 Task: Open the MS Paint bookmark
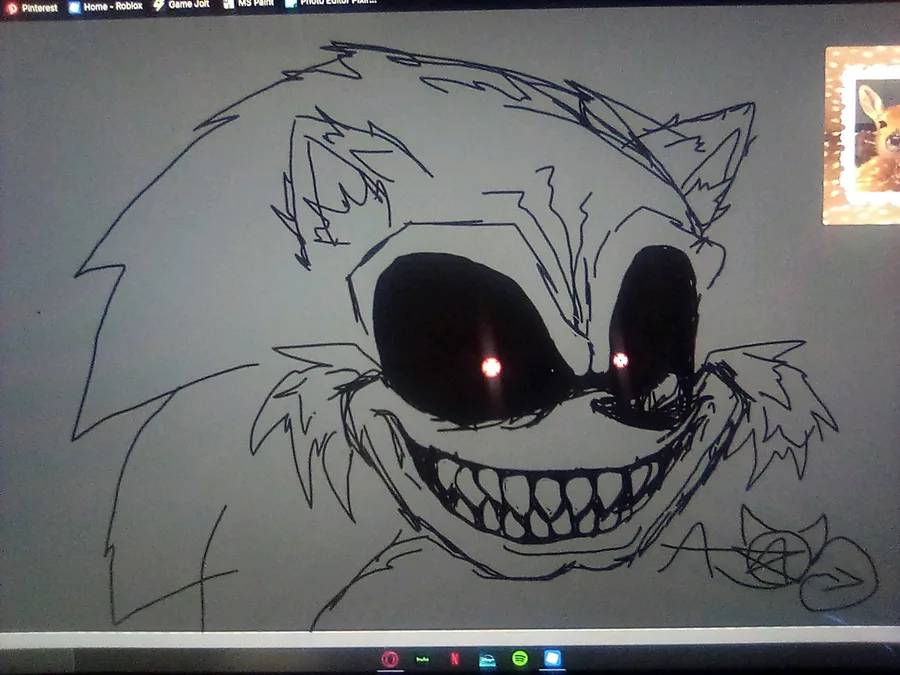(x=250, y=4)
